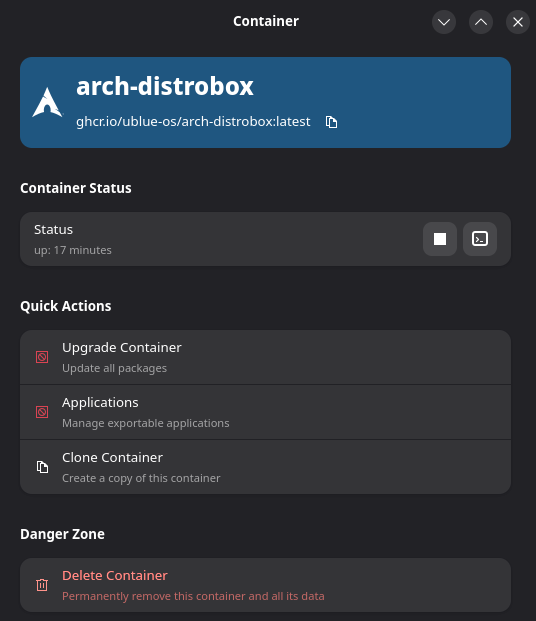Close the Container panel
Image resolution: width=536 pixels, height=621 pixels.
click(518, 22)
